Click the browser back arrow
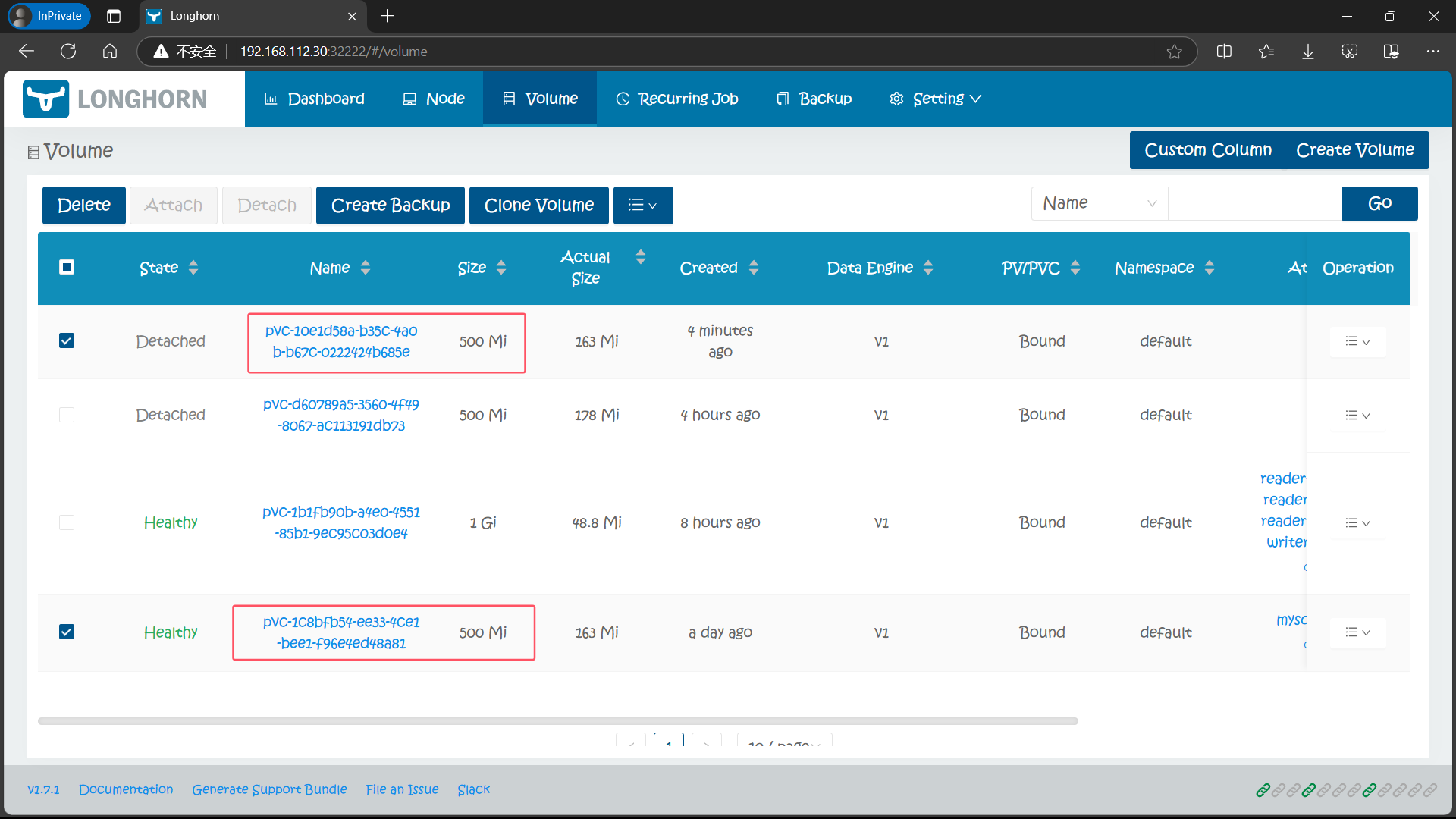 click(27, 52)
